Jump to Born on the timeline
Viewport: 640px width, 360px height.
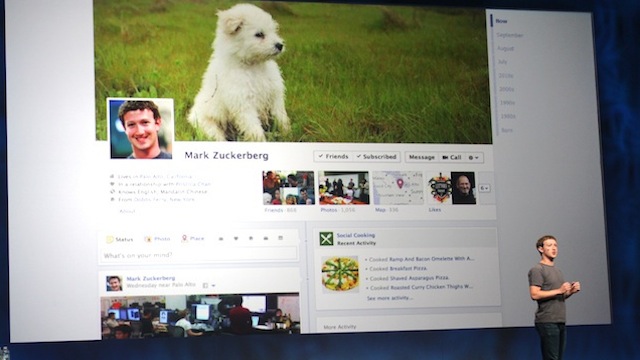click(x=507, y=131)
